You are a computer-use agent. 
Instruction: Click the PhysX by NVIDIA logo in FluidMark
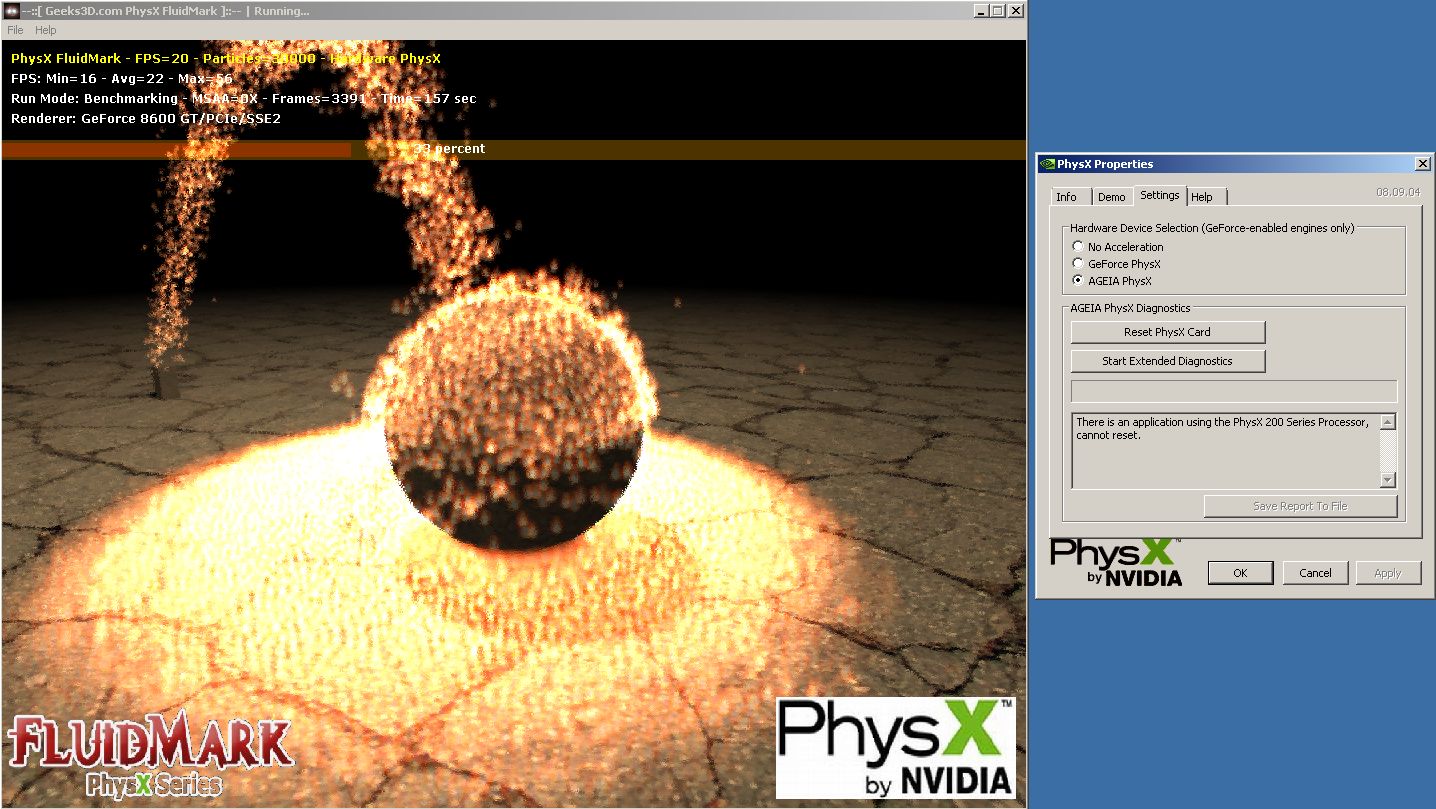pyautogui.click(x=895, y=748)
